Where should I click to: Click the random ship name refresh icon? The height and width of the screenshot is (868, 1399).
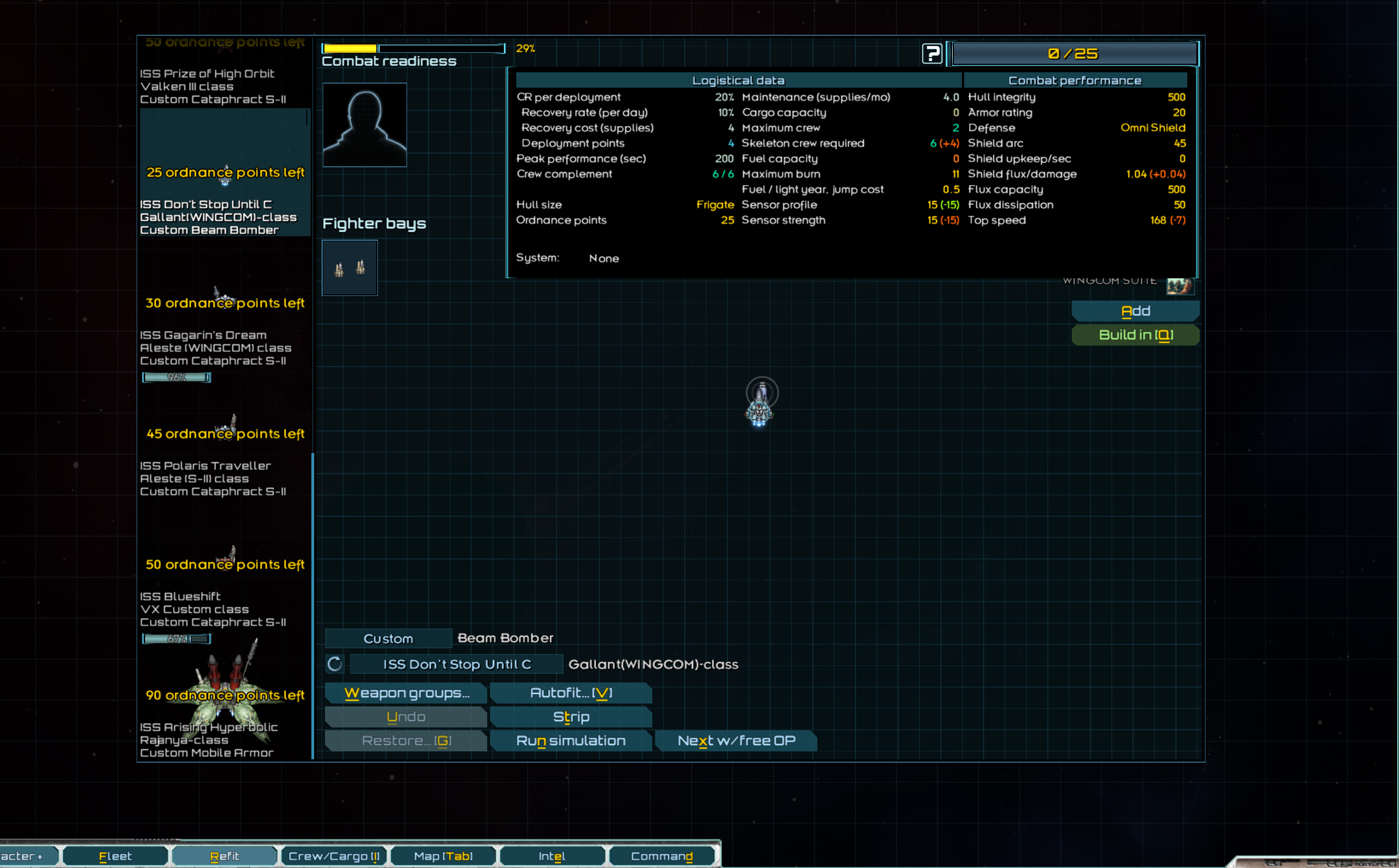[x=335, y=664]
